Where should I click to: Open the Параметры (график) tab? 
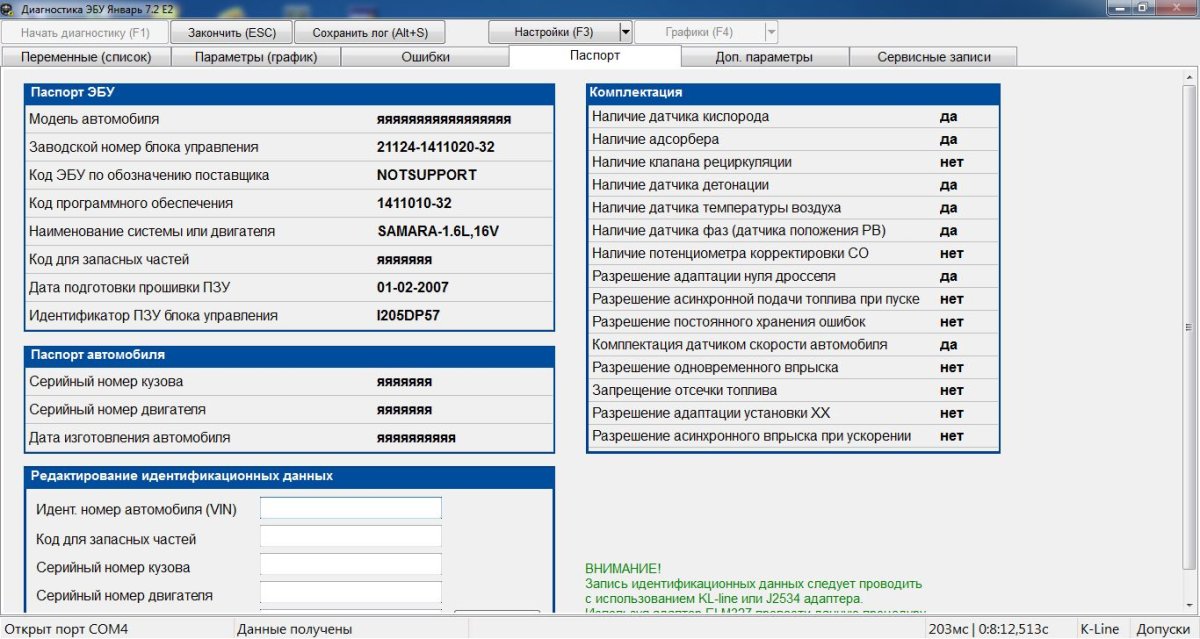click(256, 57)
